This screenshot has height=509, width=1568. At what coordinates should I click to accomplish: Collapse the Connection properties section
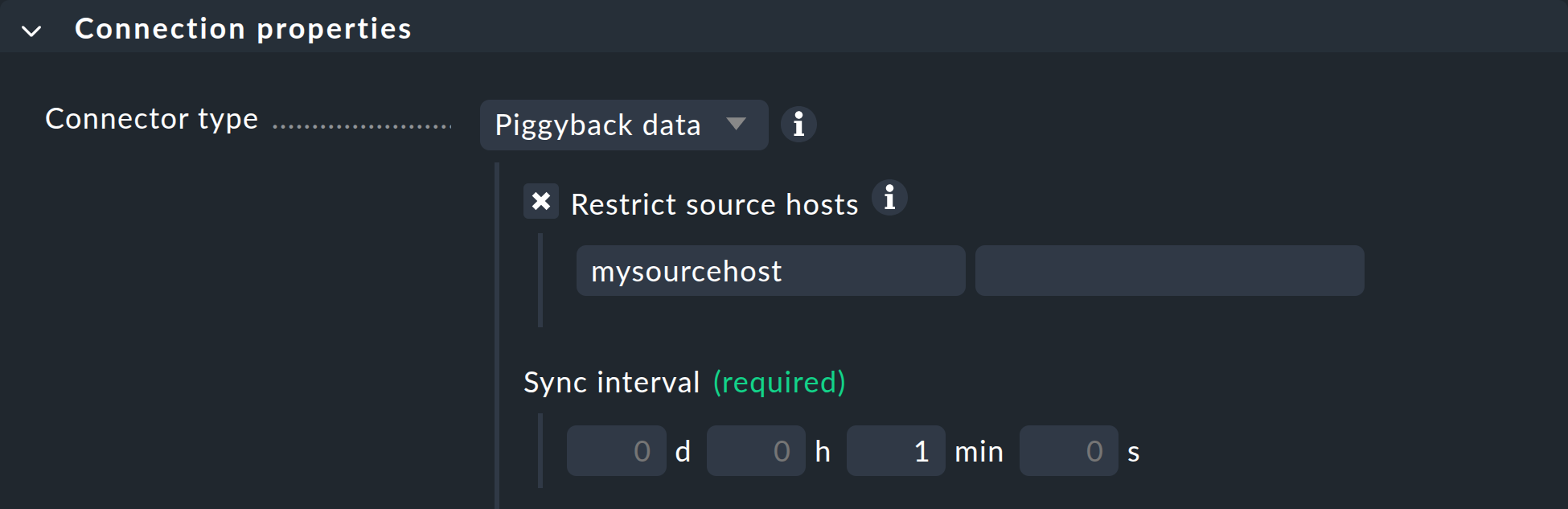point(31,31)
